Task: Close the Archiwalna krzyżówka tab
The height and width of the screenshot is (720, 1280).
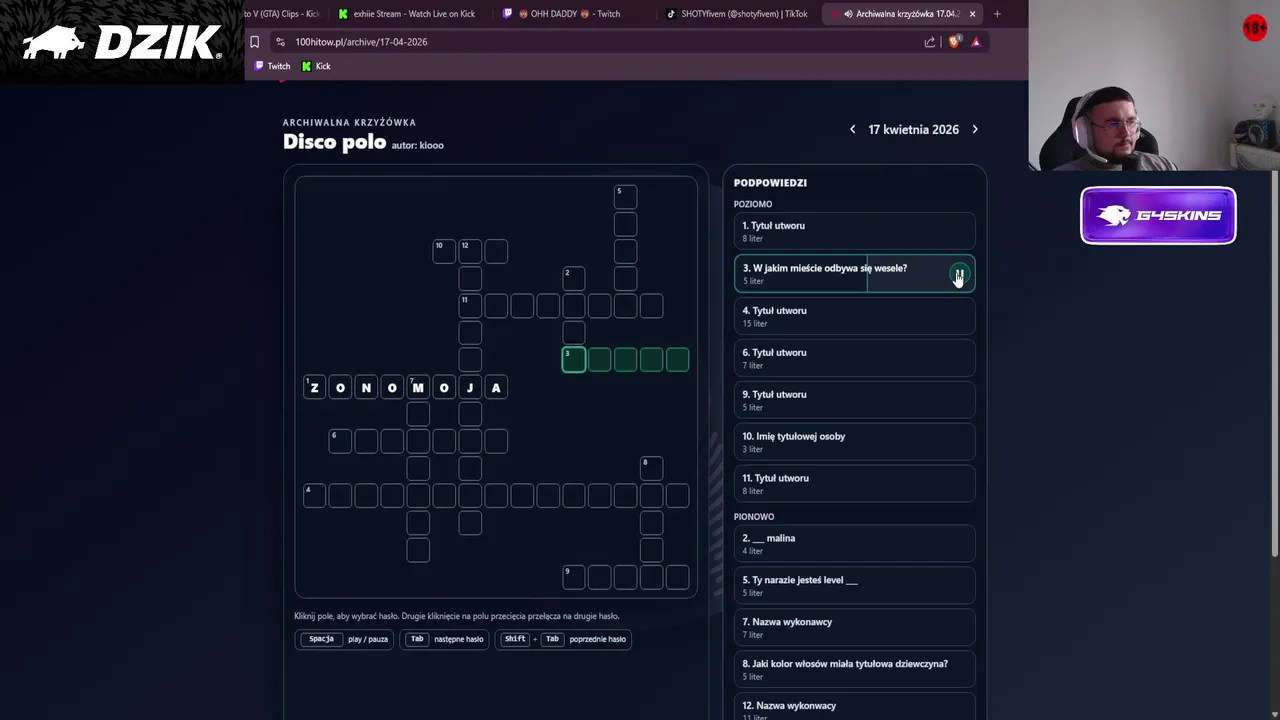Action: [x=971, y=14]
